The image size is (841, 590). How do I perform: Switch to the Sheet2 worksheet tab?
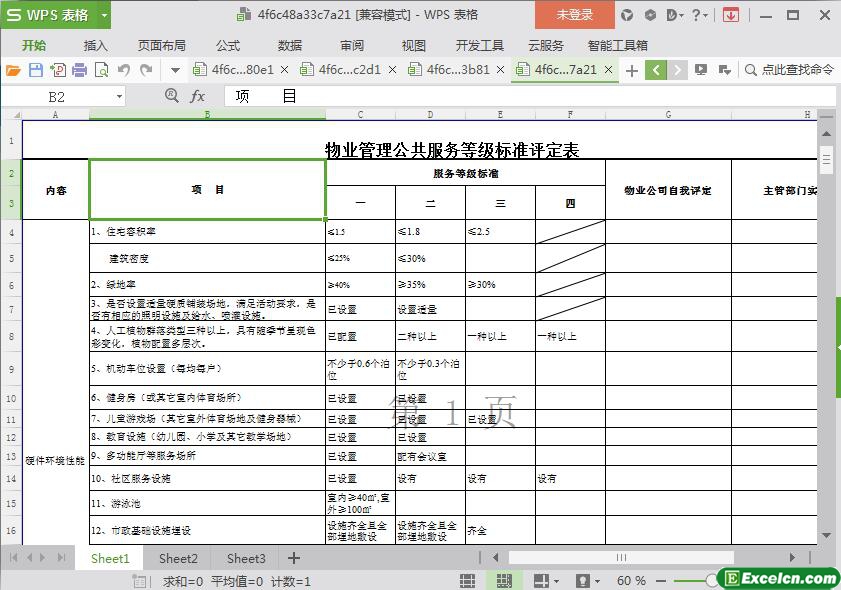pyautogui.click(x=178, y=558)
